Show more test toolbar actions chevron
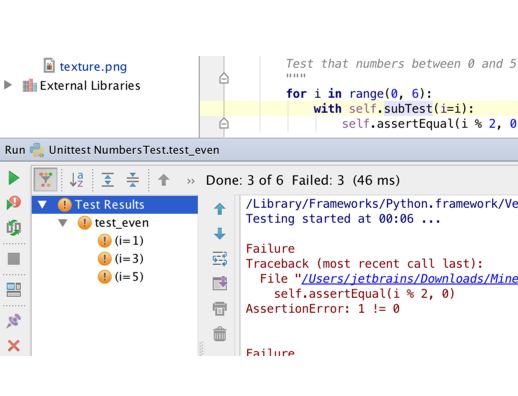518x396 pixels. tap(191, 181)
